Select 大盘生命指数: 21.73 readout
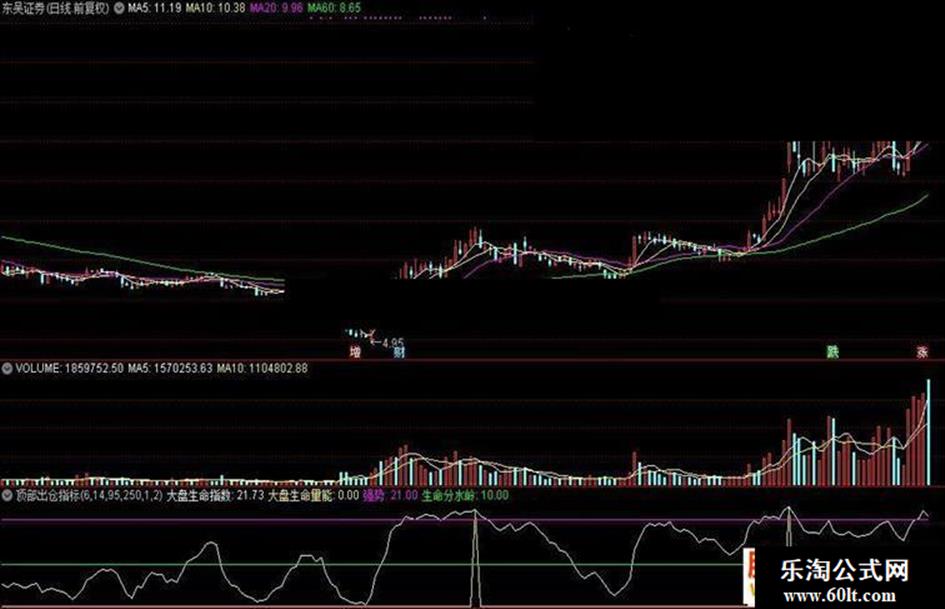The width and height of the screenshot is (945, 609). click(215, 496)
